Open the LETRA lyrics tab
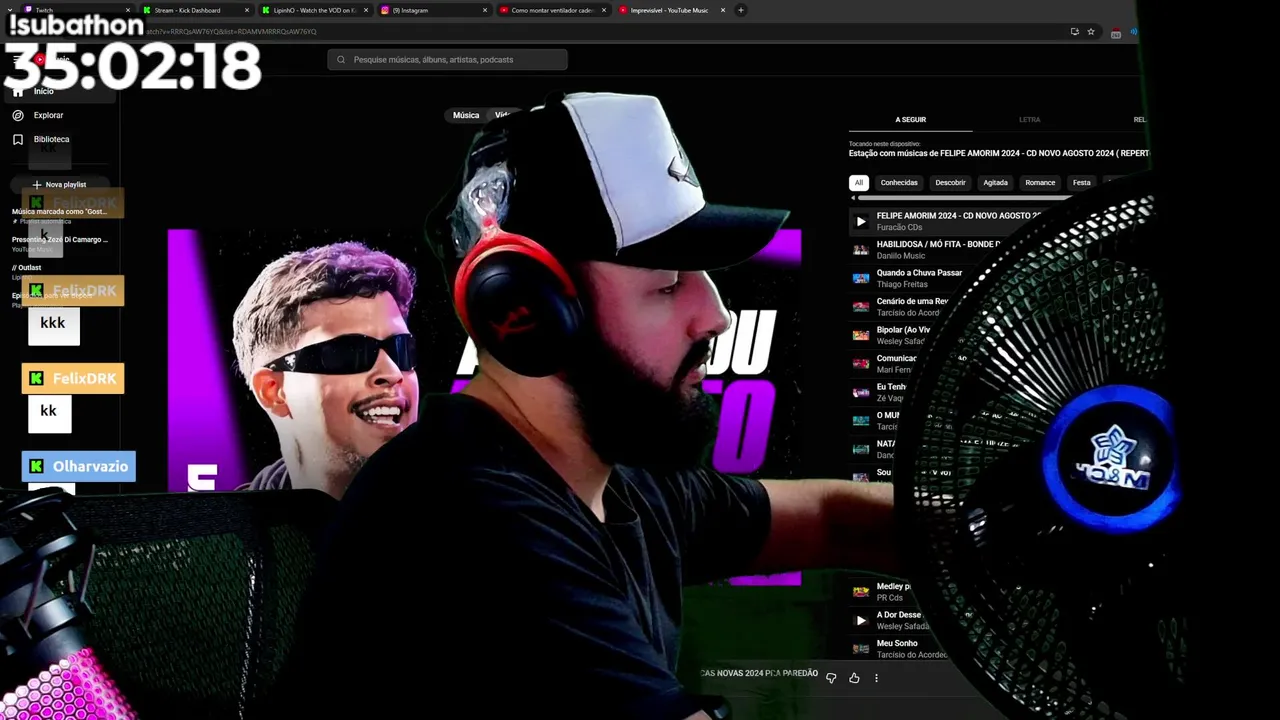The image size is (1280, 720). click(1030, 120)
